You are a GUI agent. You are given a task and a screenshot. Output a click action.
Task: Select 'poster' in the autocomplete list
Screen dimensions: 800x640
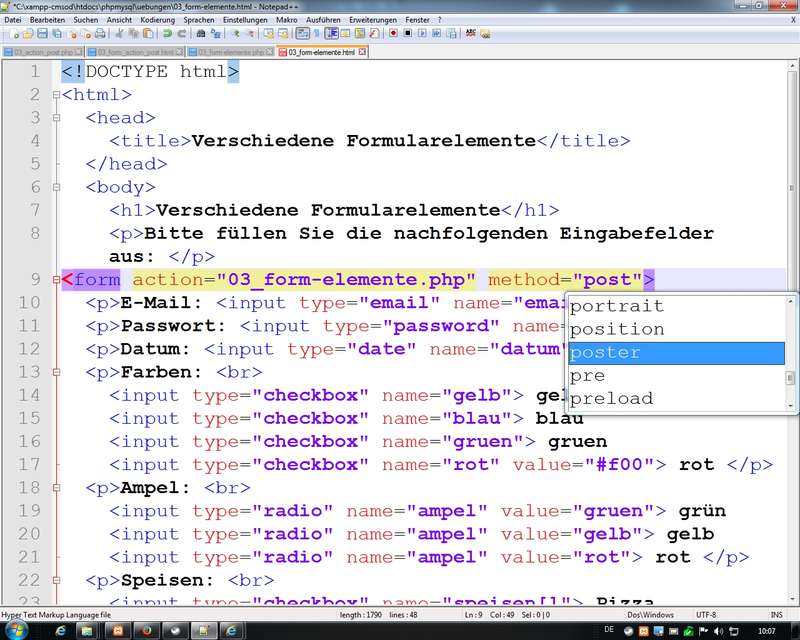coord(676,352)
